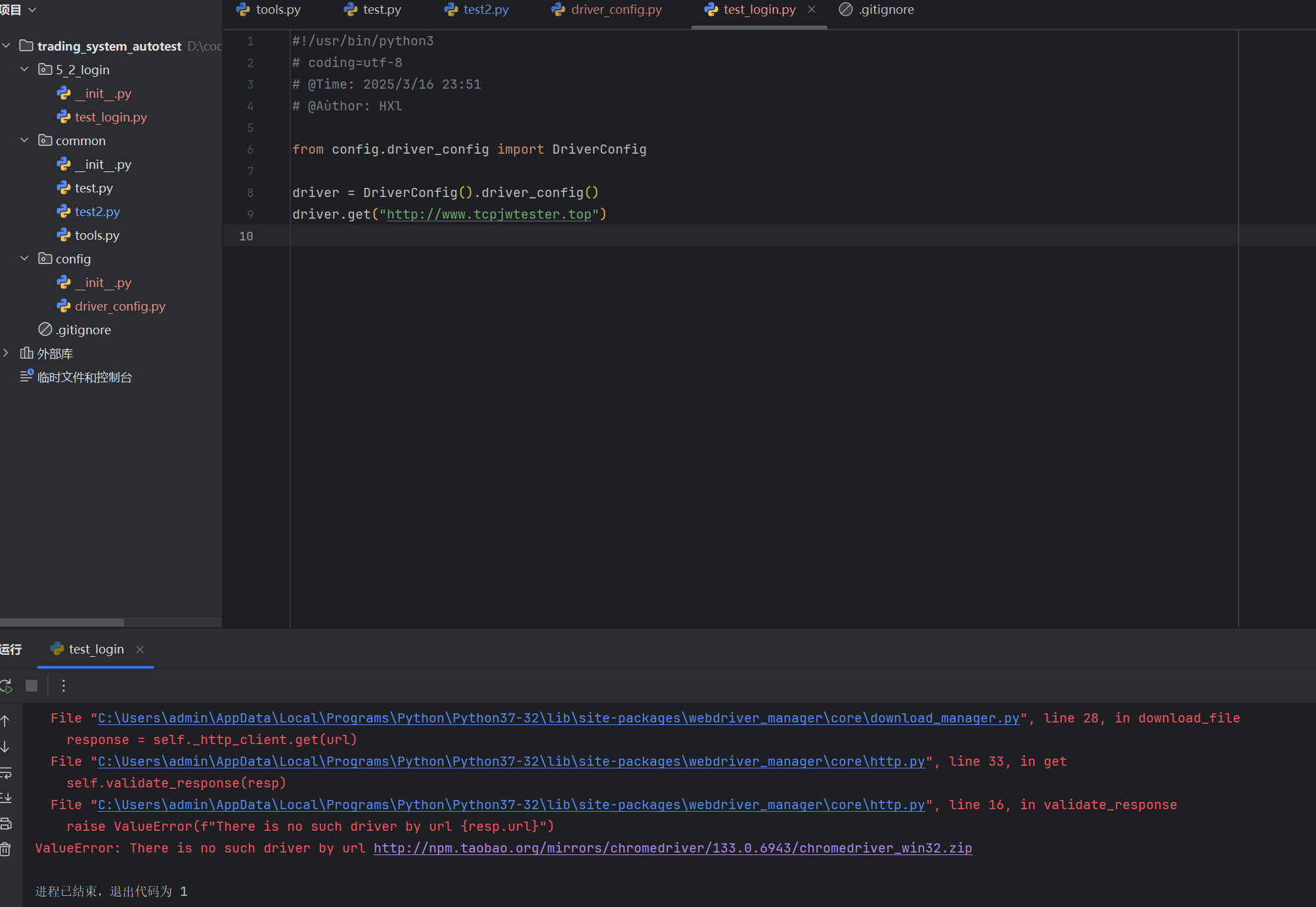Close the test_login.py editor tab
This screenshot has height=907, width=1316.
pos(812,10)
